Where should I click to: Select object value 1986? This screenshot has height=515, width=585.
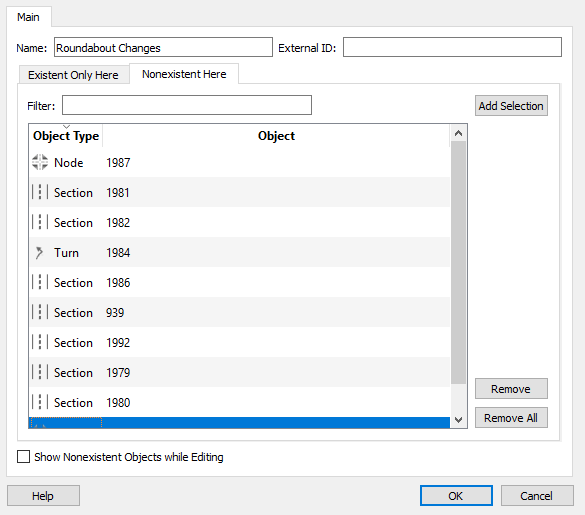[118, 283]
